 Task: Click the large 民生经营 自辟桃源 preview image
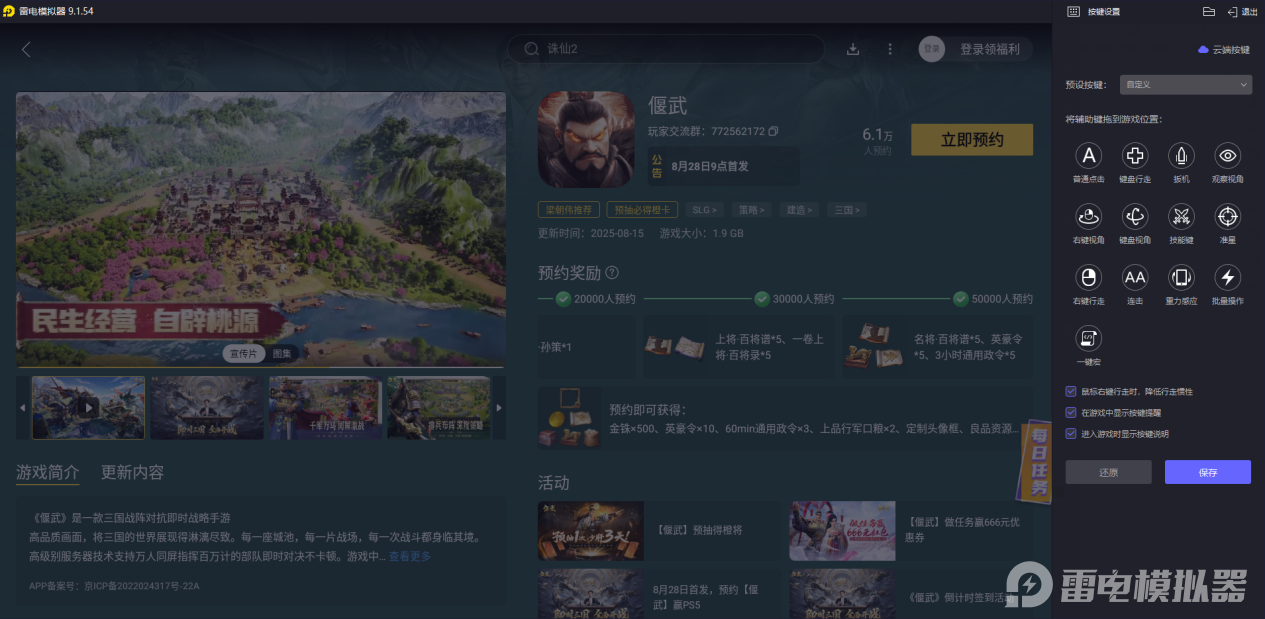pos(261,229)
